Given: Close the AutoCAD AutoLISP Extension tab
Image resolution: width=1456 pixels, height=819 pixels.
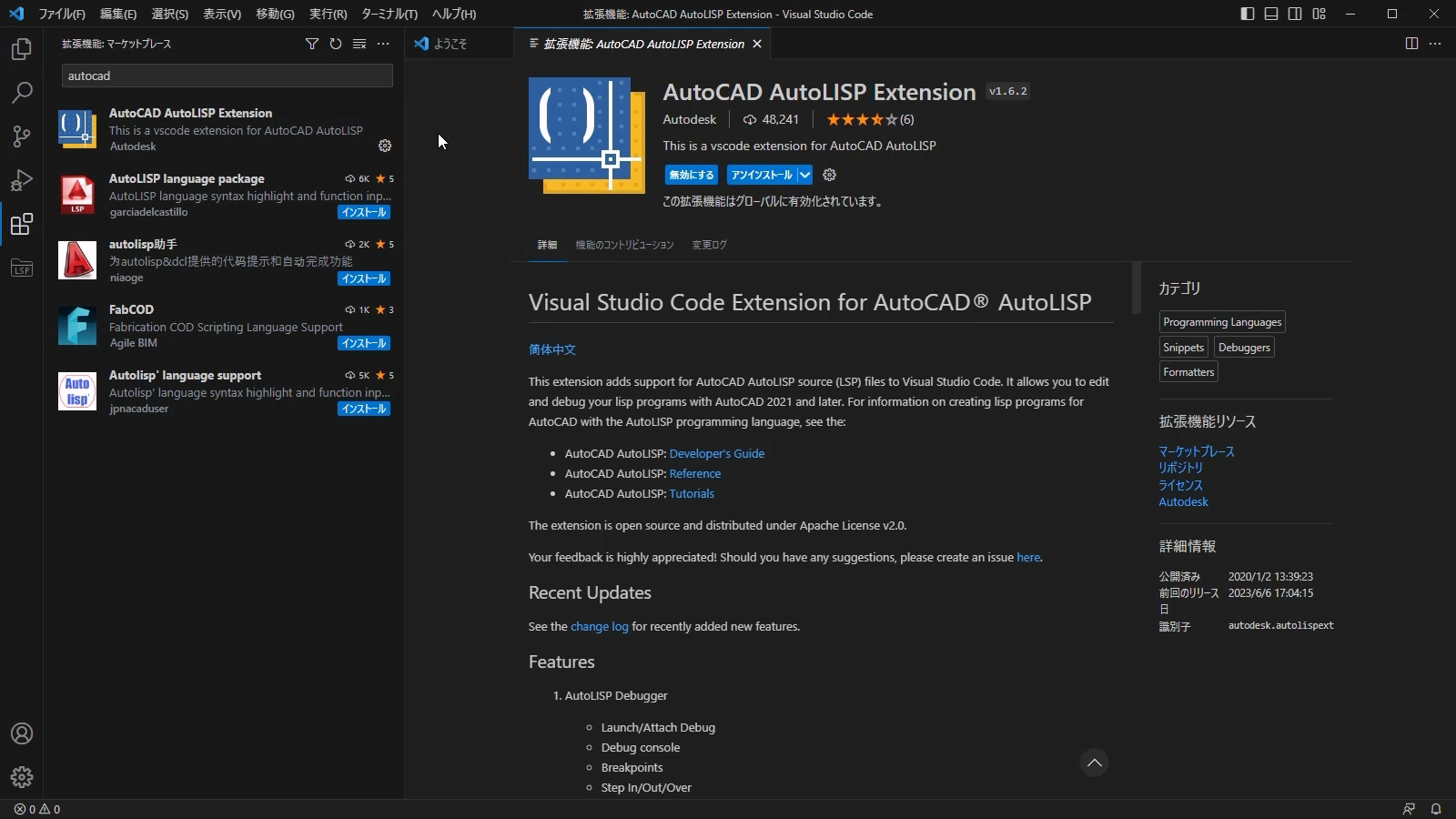Looking at the screenshot, I should 757,44.
